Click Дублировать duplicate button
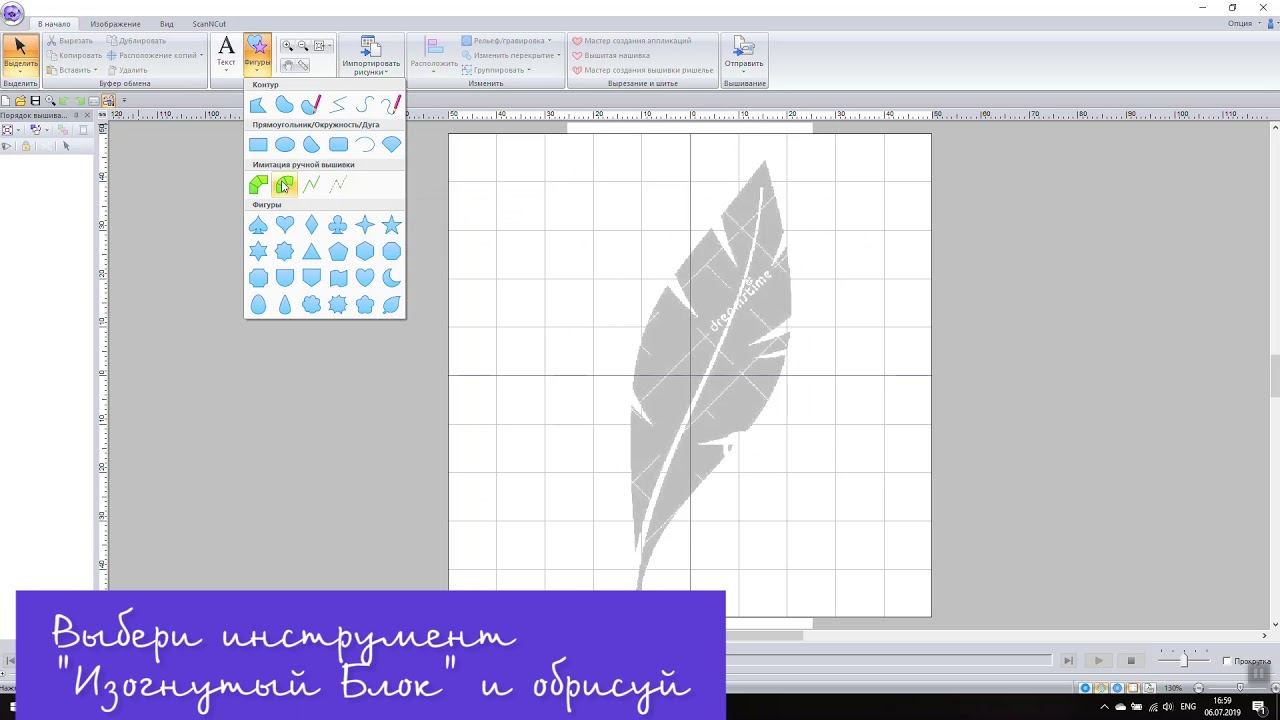Screen dimensions: 1280x720 pyautogui.click(x=136, y=41)
